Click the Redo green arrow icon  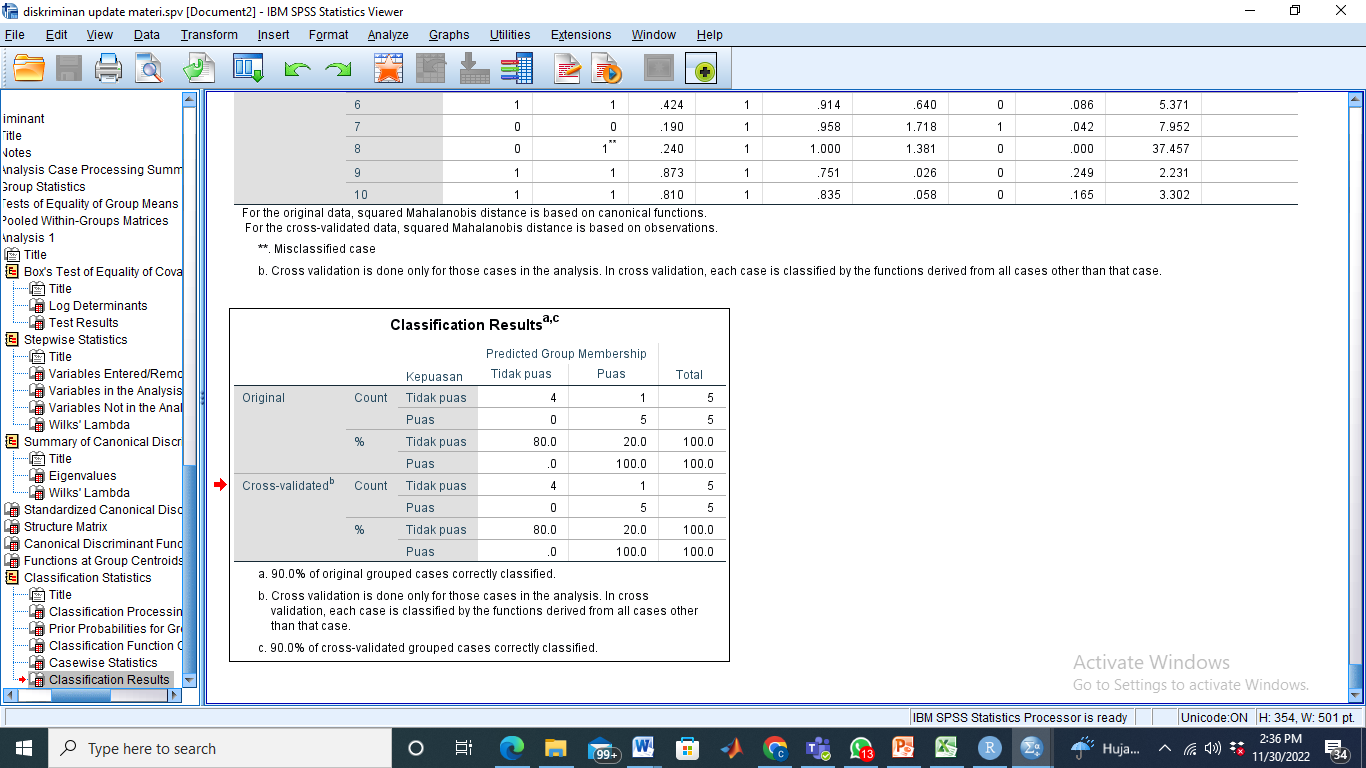coord(339,69)
